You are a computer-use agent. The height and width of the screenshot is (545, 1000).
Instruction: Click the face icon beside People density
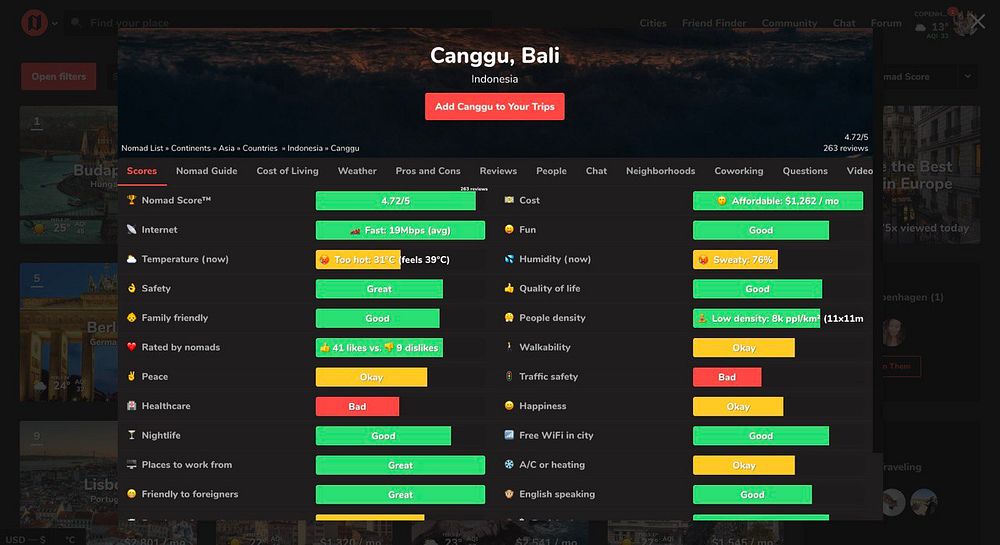tap(509, 317)
